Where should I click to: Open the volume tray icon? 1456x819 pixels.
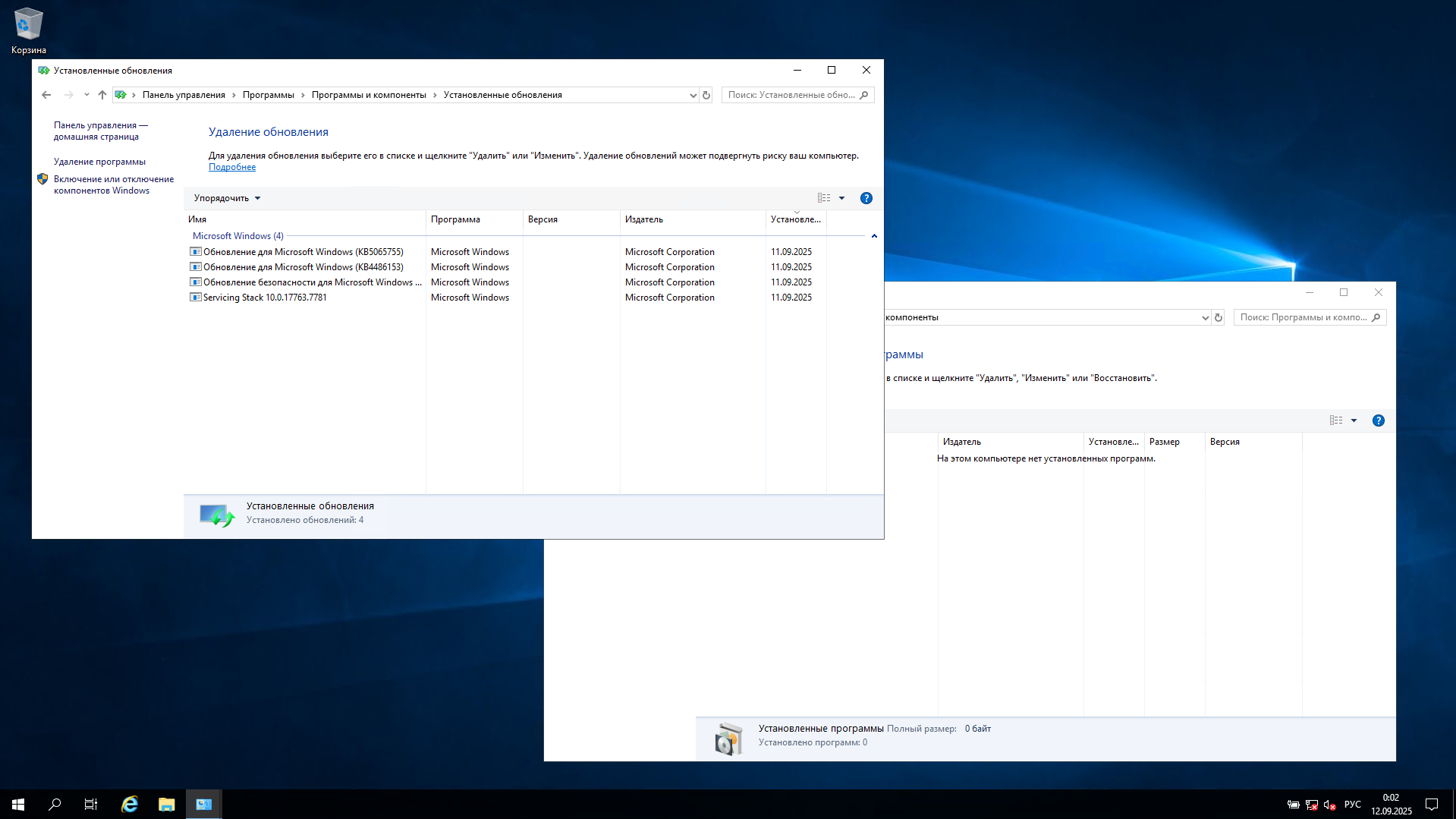pos(1329,805)
